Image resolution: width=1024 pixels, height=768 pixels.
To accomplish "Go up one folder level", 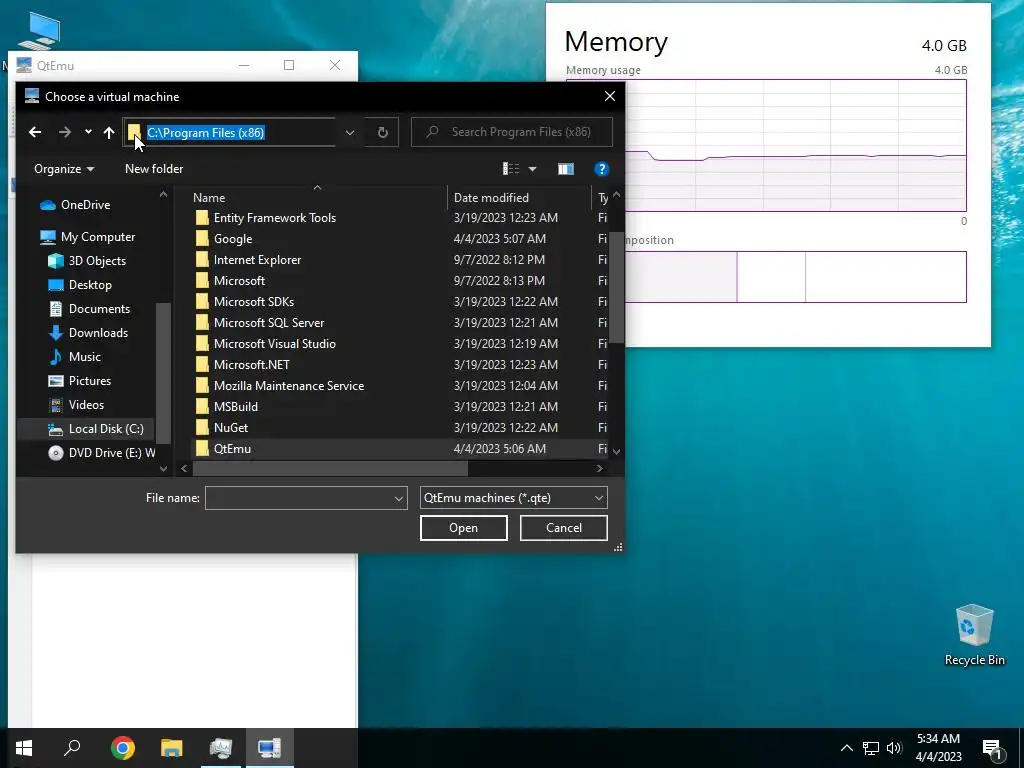I will (109, 133).
